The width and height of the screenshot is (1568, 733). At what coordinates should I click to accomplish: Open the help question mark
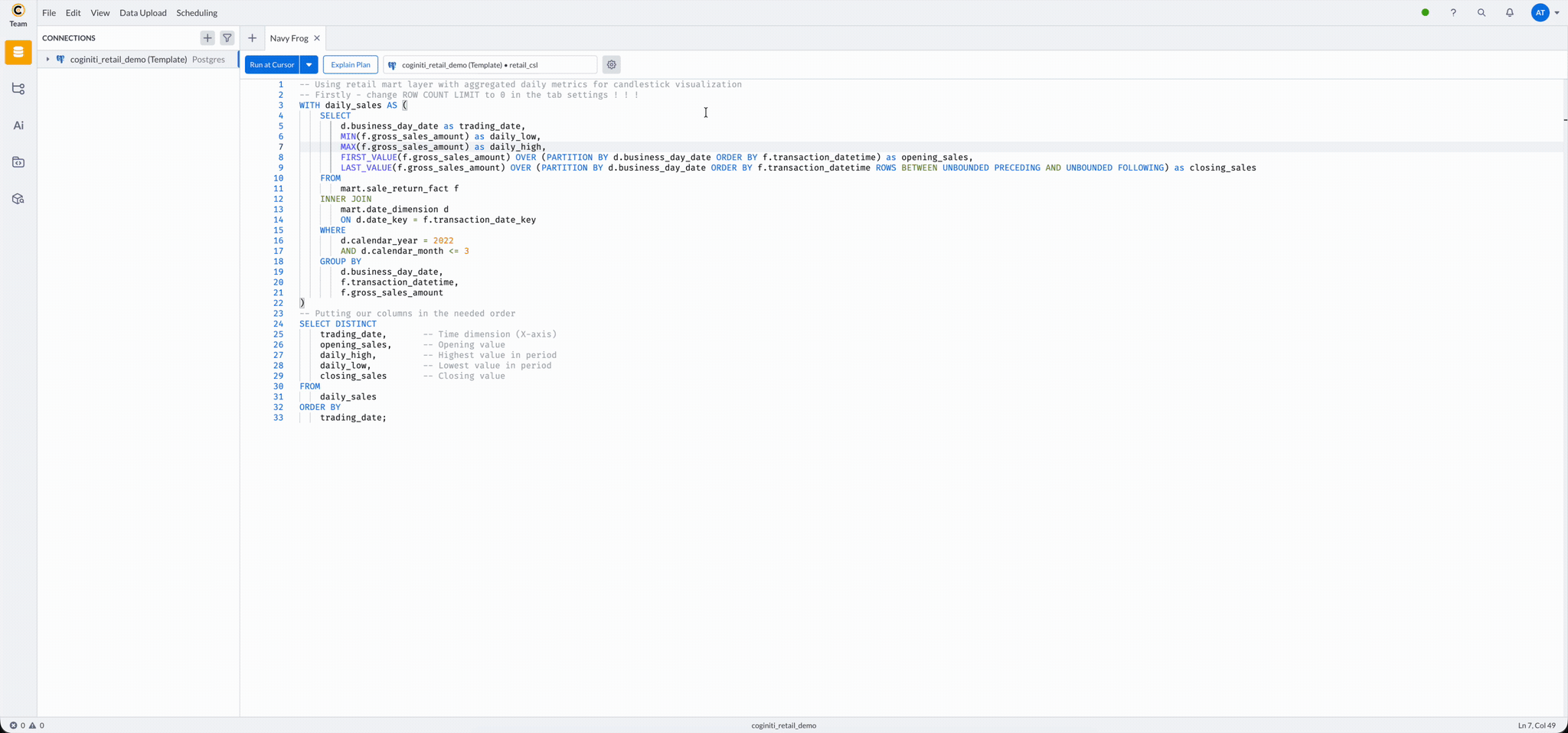point(1452,13)
